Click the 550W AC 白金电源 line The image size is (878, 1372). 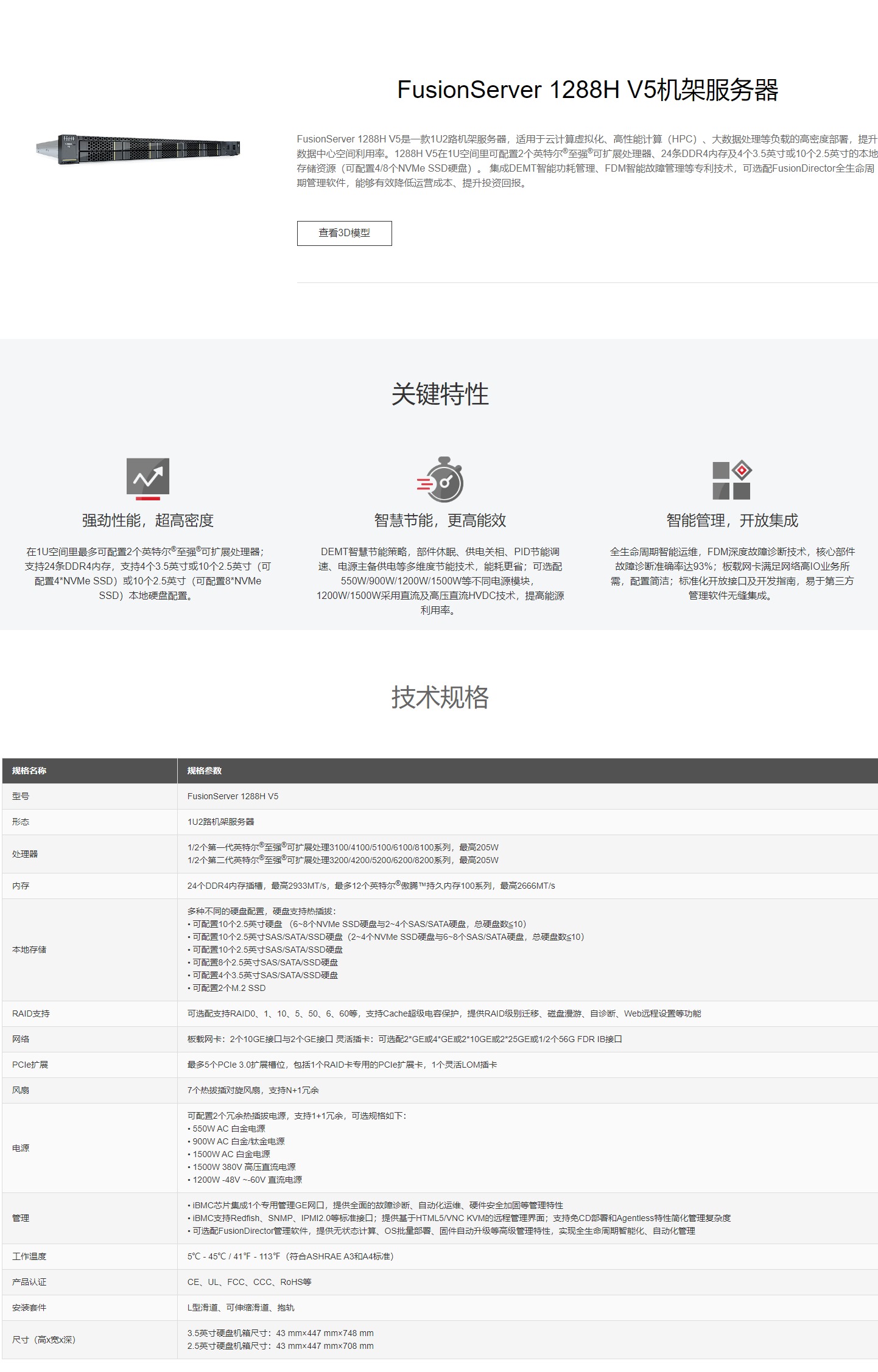click(227, 1129)
